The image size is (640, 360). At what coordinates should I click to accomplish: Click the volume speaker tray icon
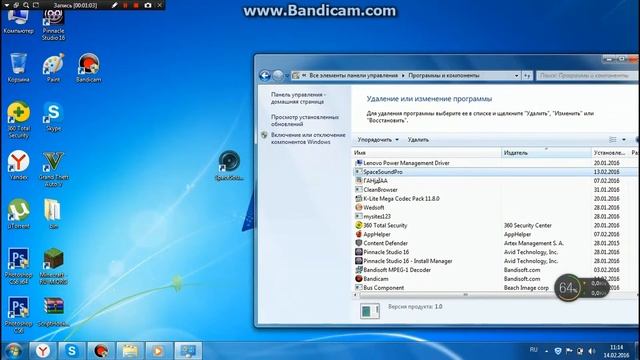click(x=591, y=351)
